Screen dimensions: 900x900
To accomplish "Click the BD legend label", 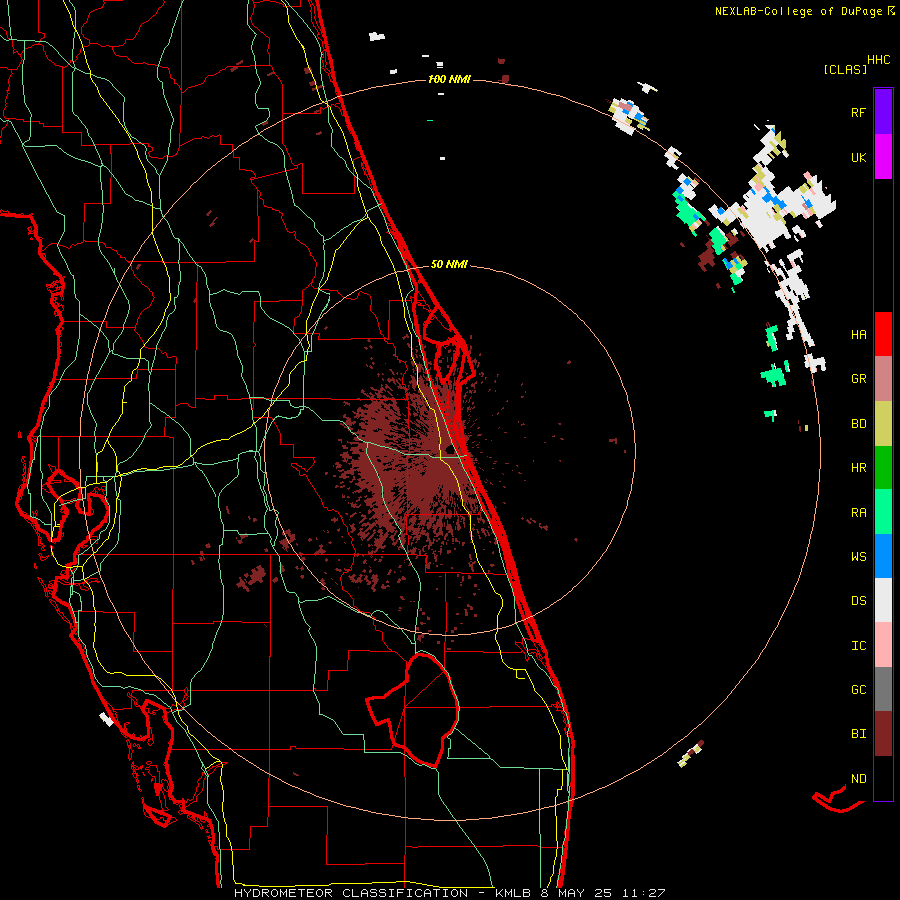I will point(858,424).
